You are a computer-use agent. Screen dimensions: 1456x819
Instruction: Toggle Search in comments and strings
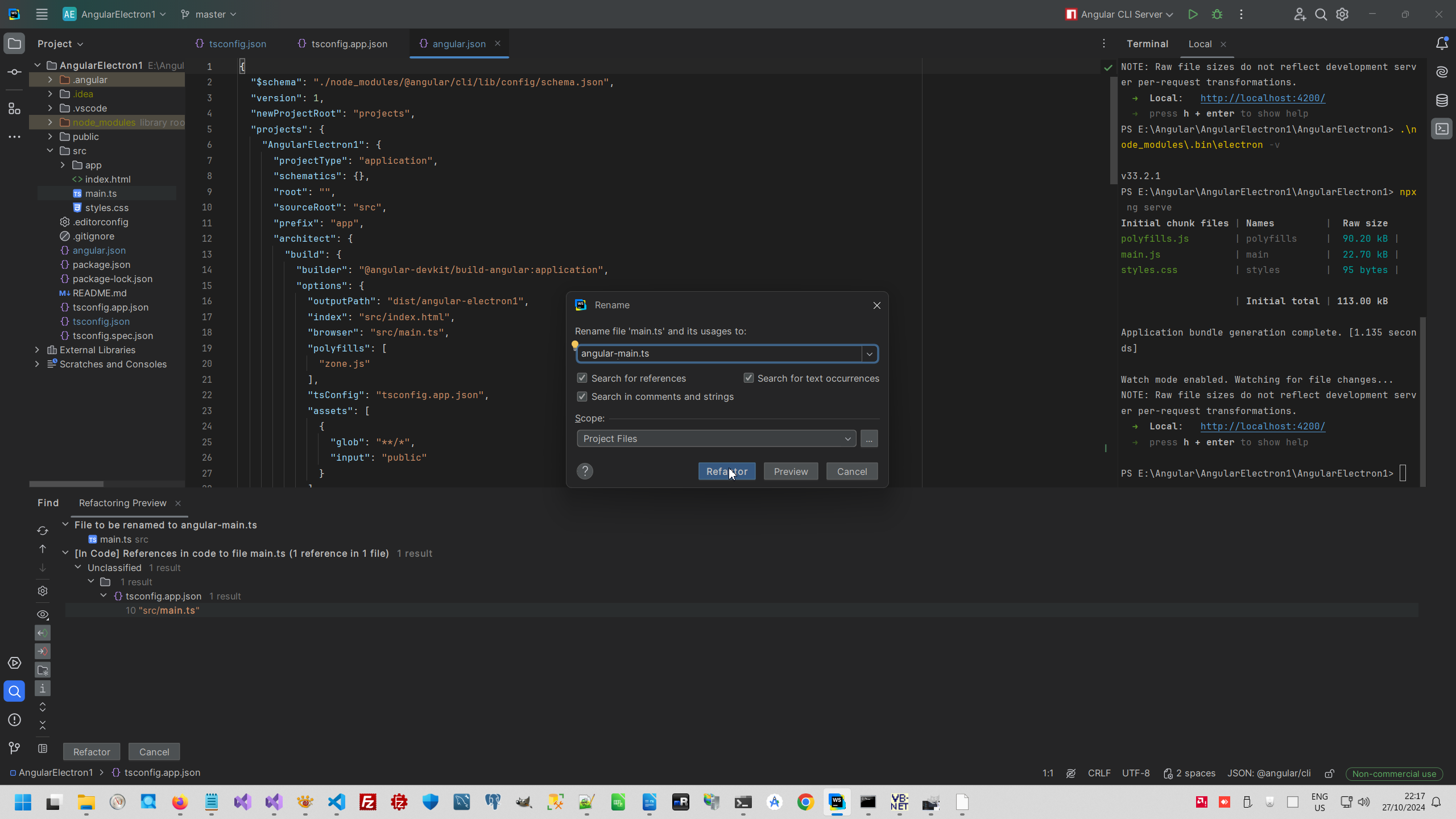tap(582, 396)
